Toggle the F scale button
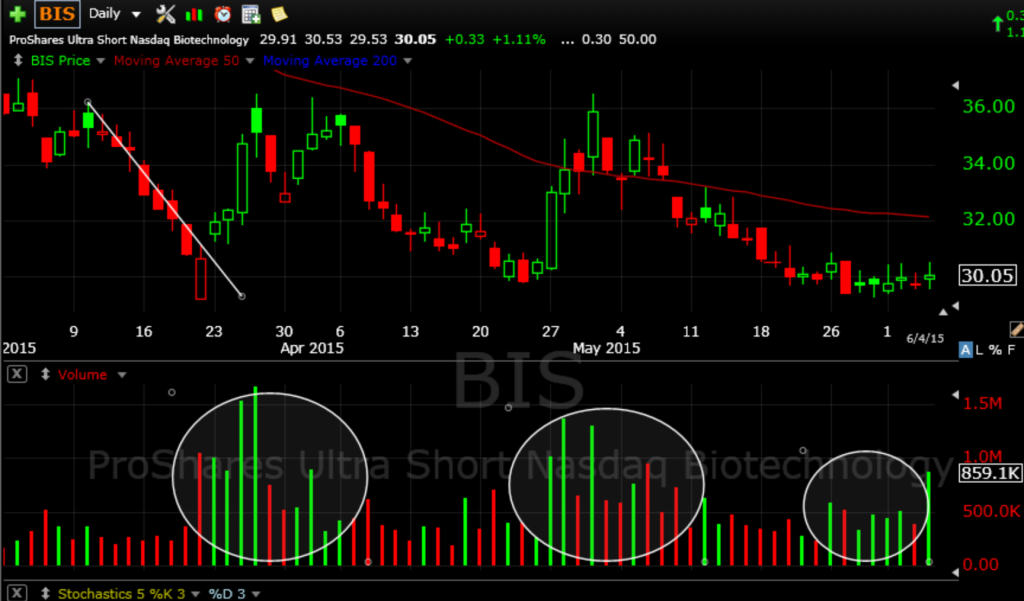This screenshot has height=601, width=1024. [1011, 350]
